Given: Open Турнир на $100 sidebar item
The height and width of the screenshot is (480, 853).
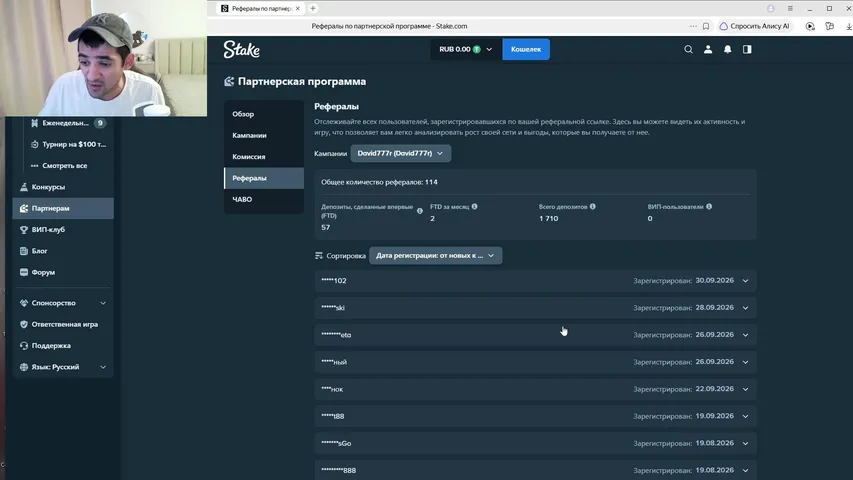Looking at the screenshot, I should click(x=68, y=144).
